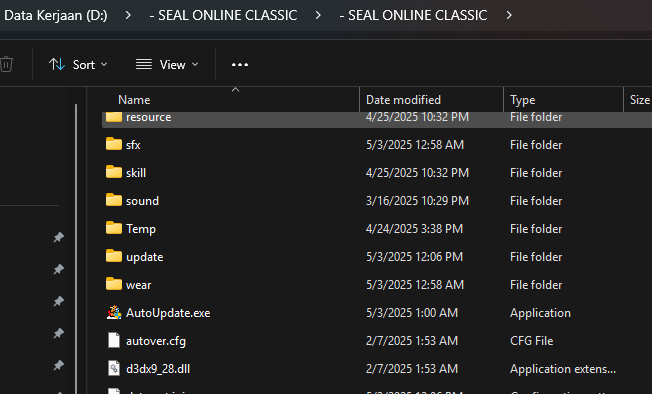The height and width of the screenshot is (394, 652).
Task: Select the Temp folder name
Action: click(141, 229)
